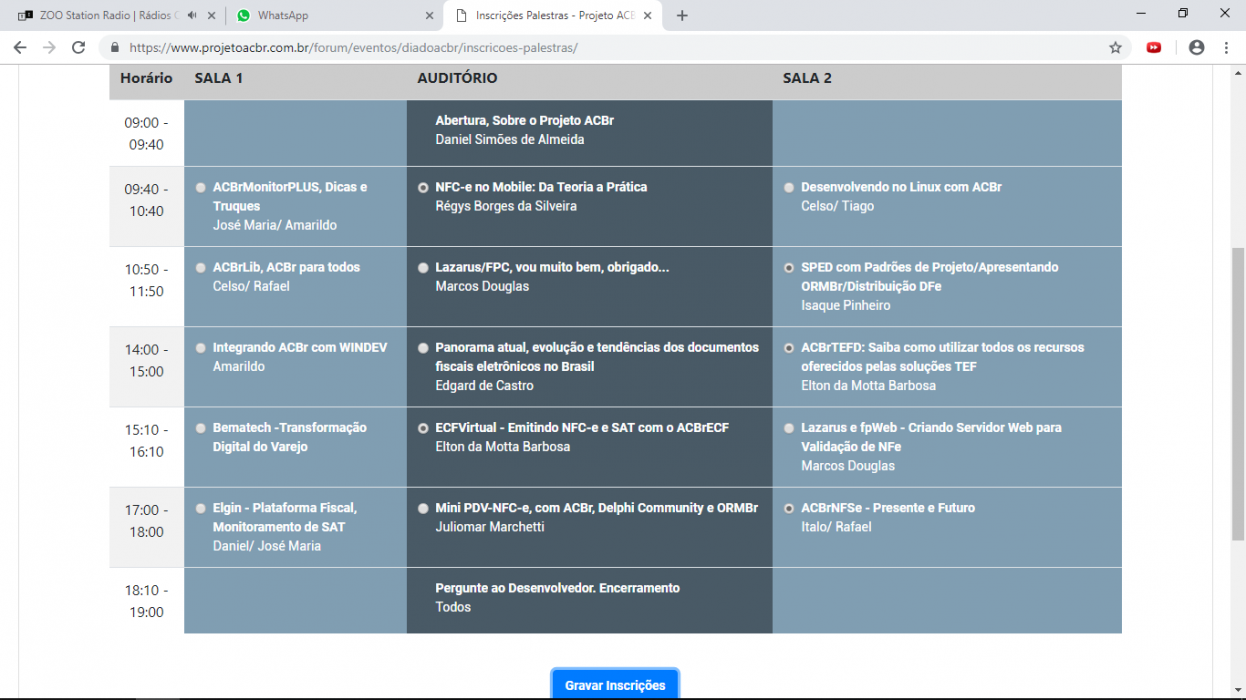Screen dimensions: 1246x700
Task: Click the 09:00 - 09:40 time cell
Action: pyautogui.click(x=146, y=133)
